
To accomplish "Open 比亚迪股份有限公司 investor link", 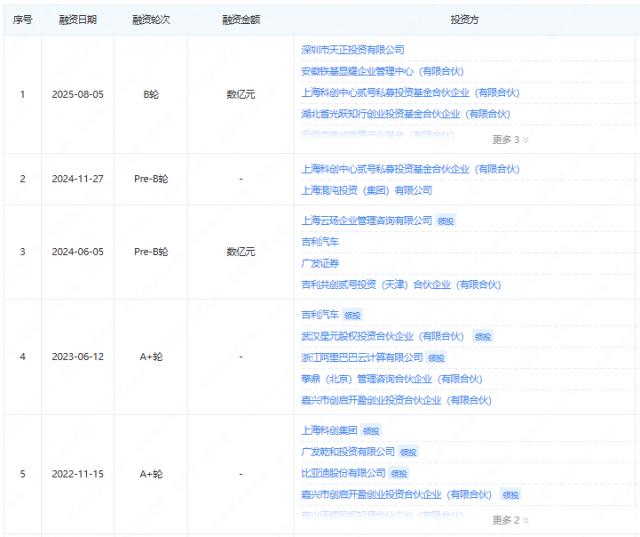I will click(343, 473).
